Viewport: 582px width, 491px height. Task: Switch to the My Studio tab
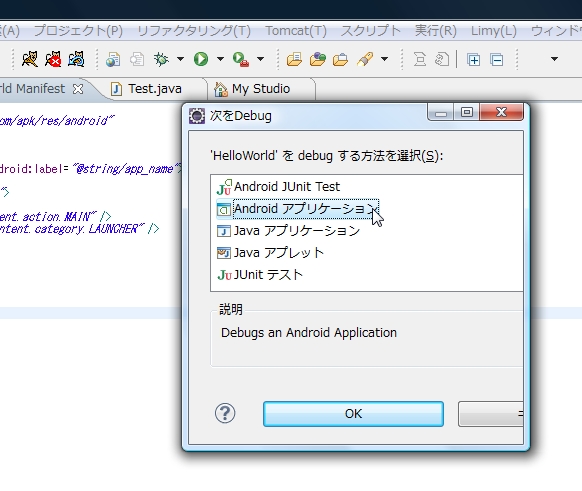261,89
